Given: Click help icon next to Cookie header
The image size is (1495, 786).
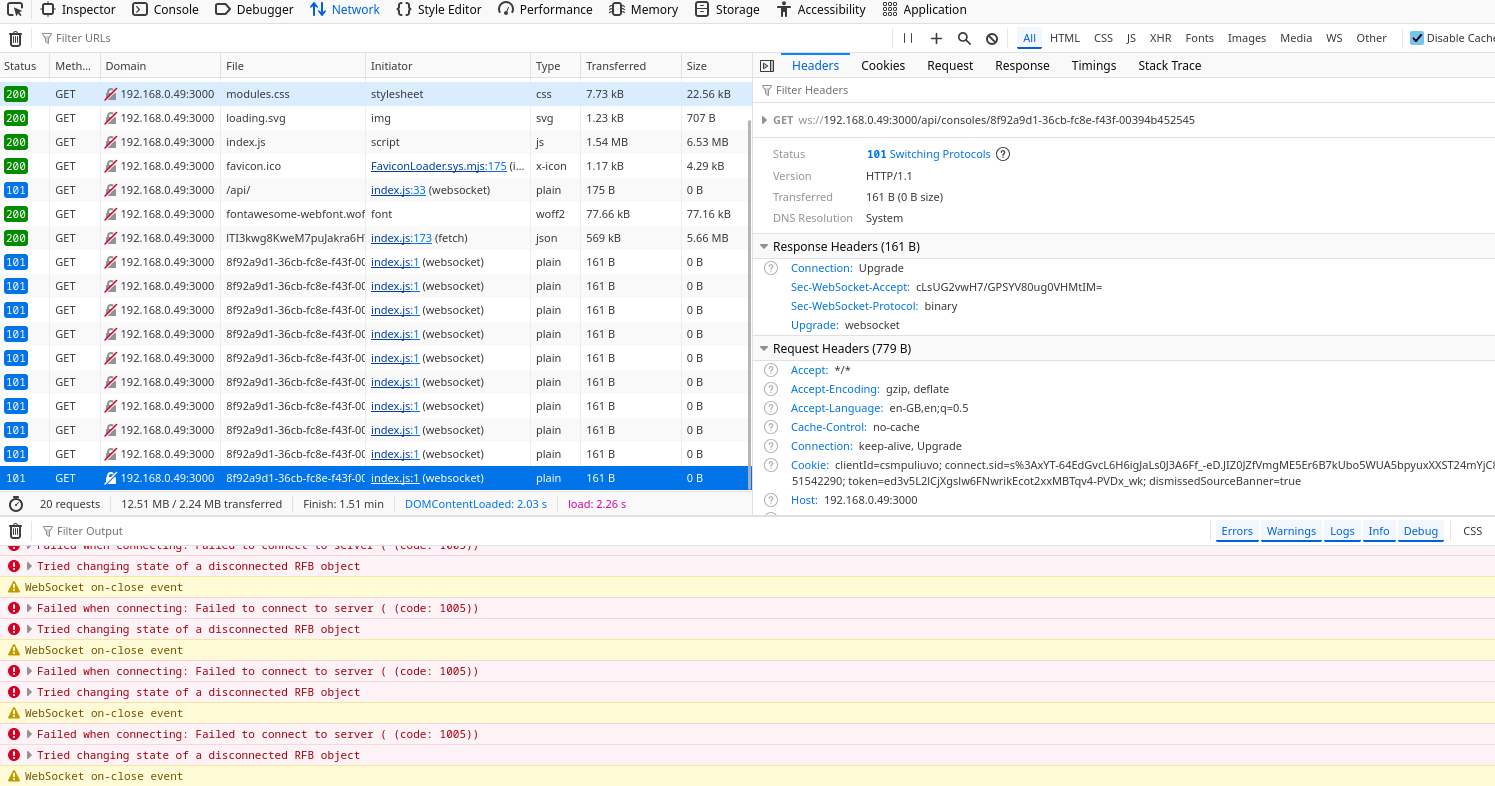Looking at the screenshot, I should click(770, 465).
